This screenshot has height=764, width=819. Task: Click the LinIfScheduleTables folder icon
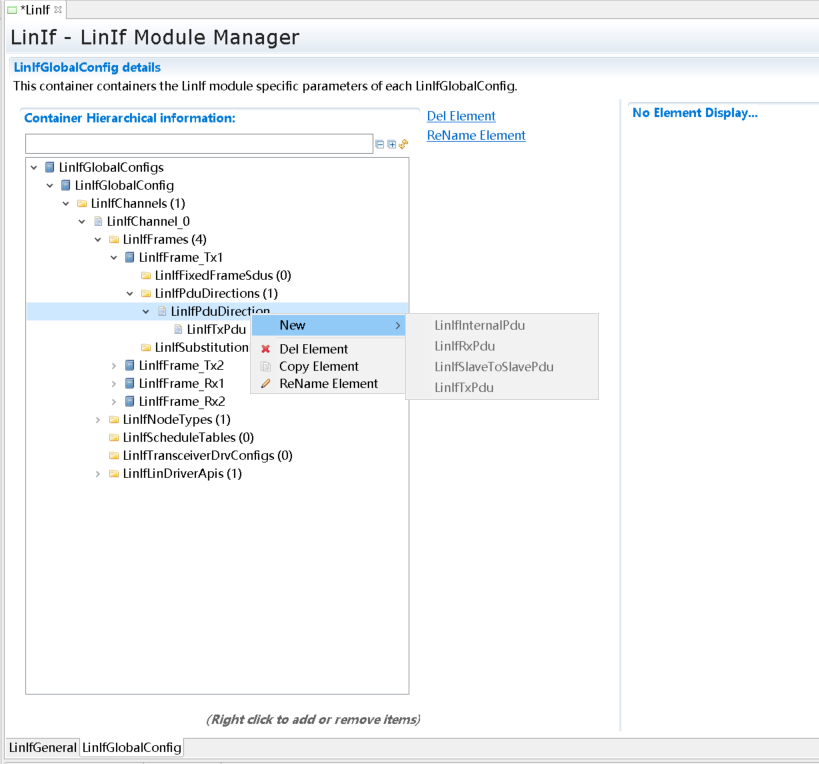click(114, 437)
